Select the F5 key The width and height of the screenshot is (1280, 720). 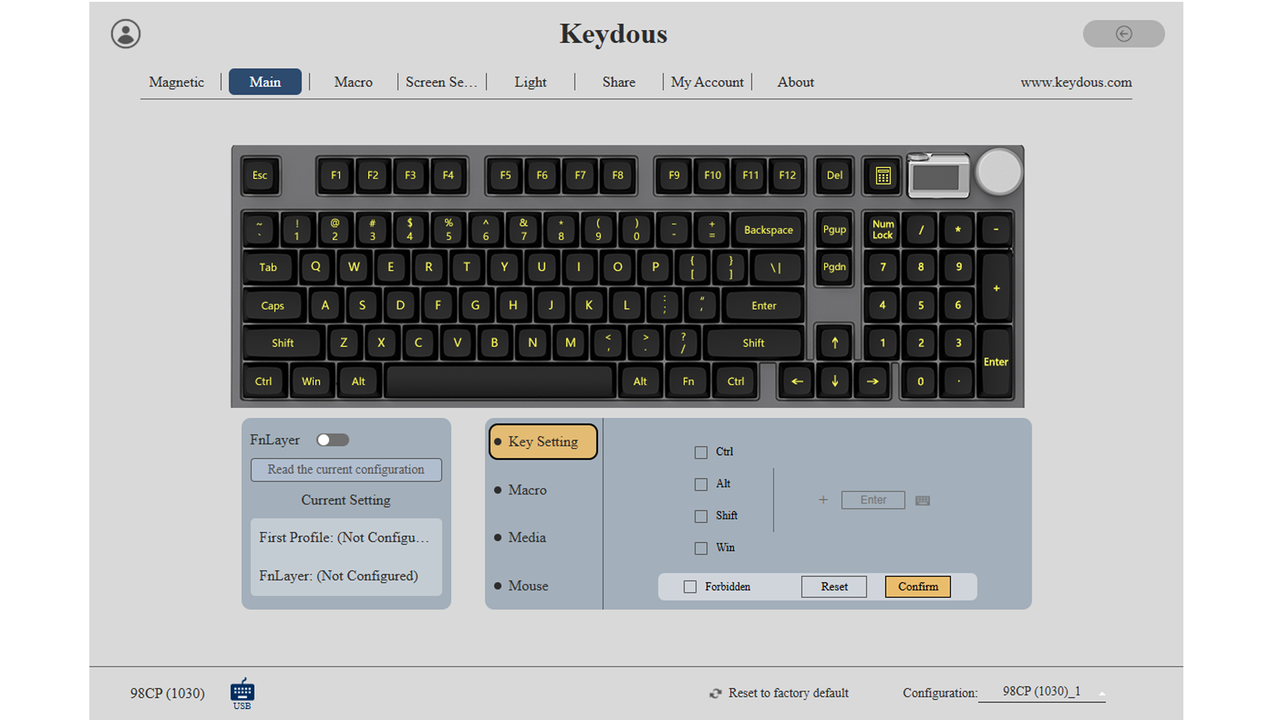pyautogui.click(x=505, y=175)
